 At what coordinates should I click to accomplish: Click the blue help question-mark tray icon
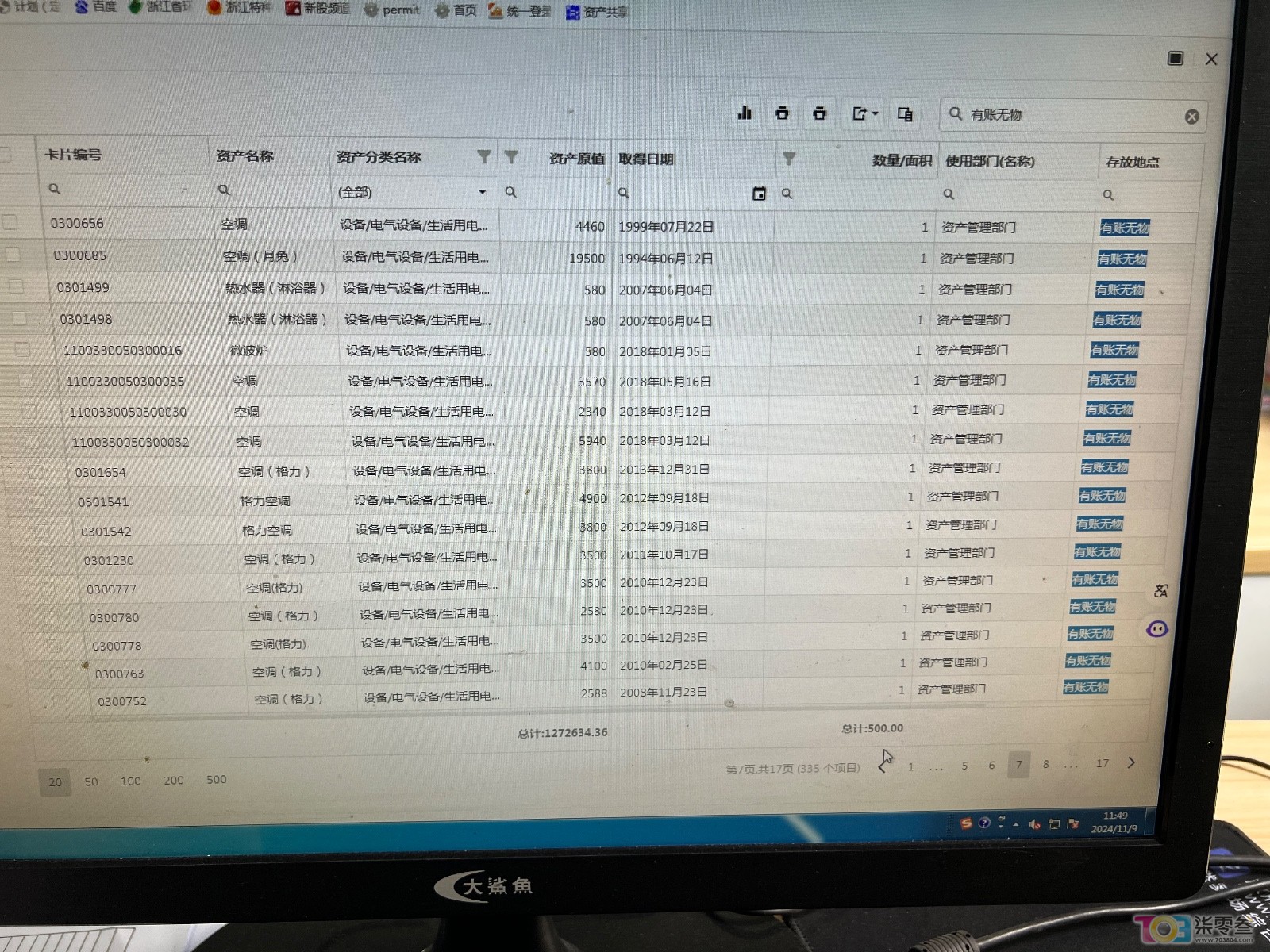click(984, 823)
